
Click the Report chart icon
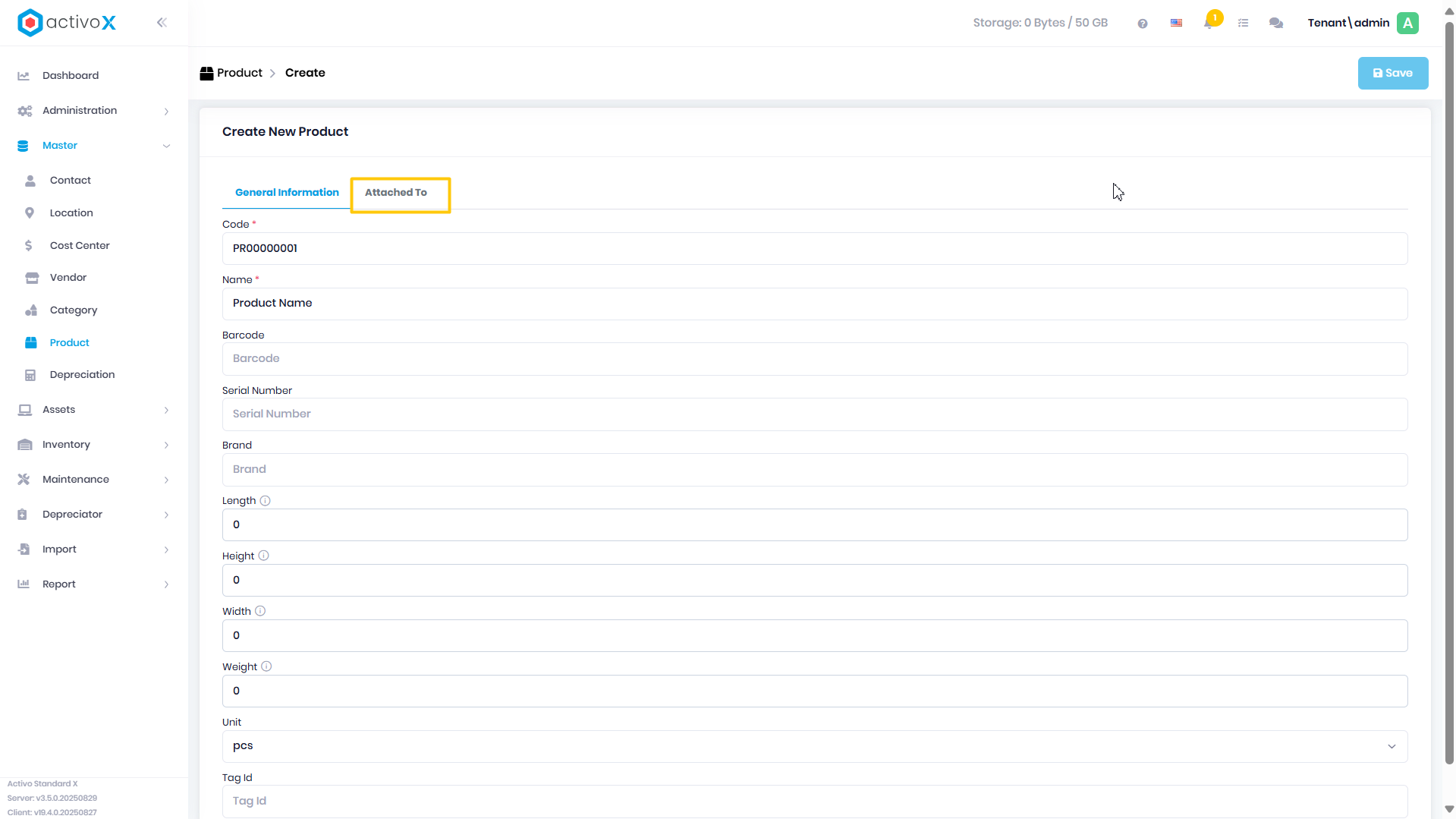tap(24, 584)
